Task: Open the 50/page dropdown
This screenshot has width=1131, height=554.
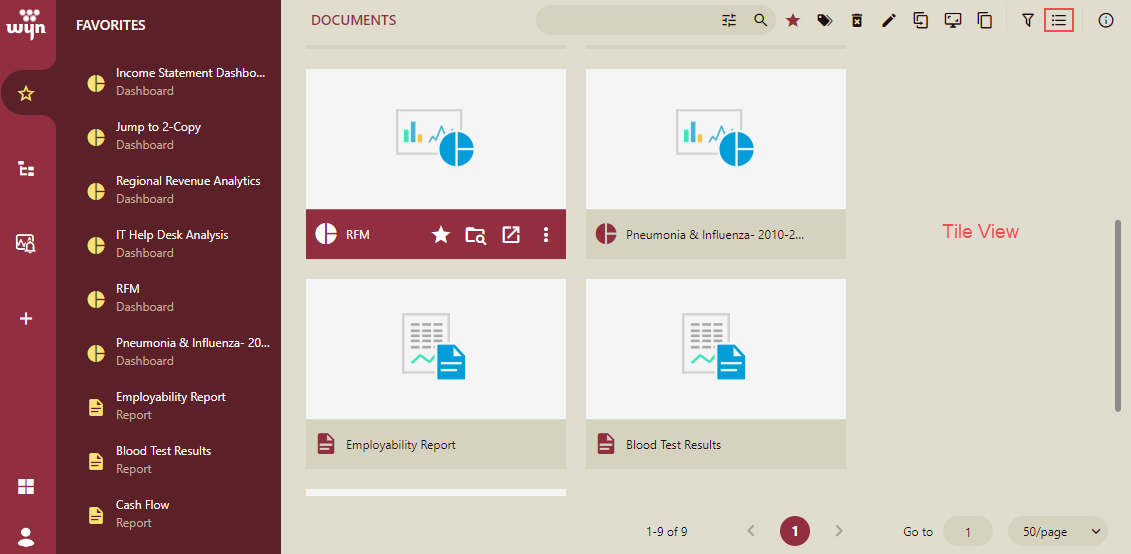Action: 1058,531
